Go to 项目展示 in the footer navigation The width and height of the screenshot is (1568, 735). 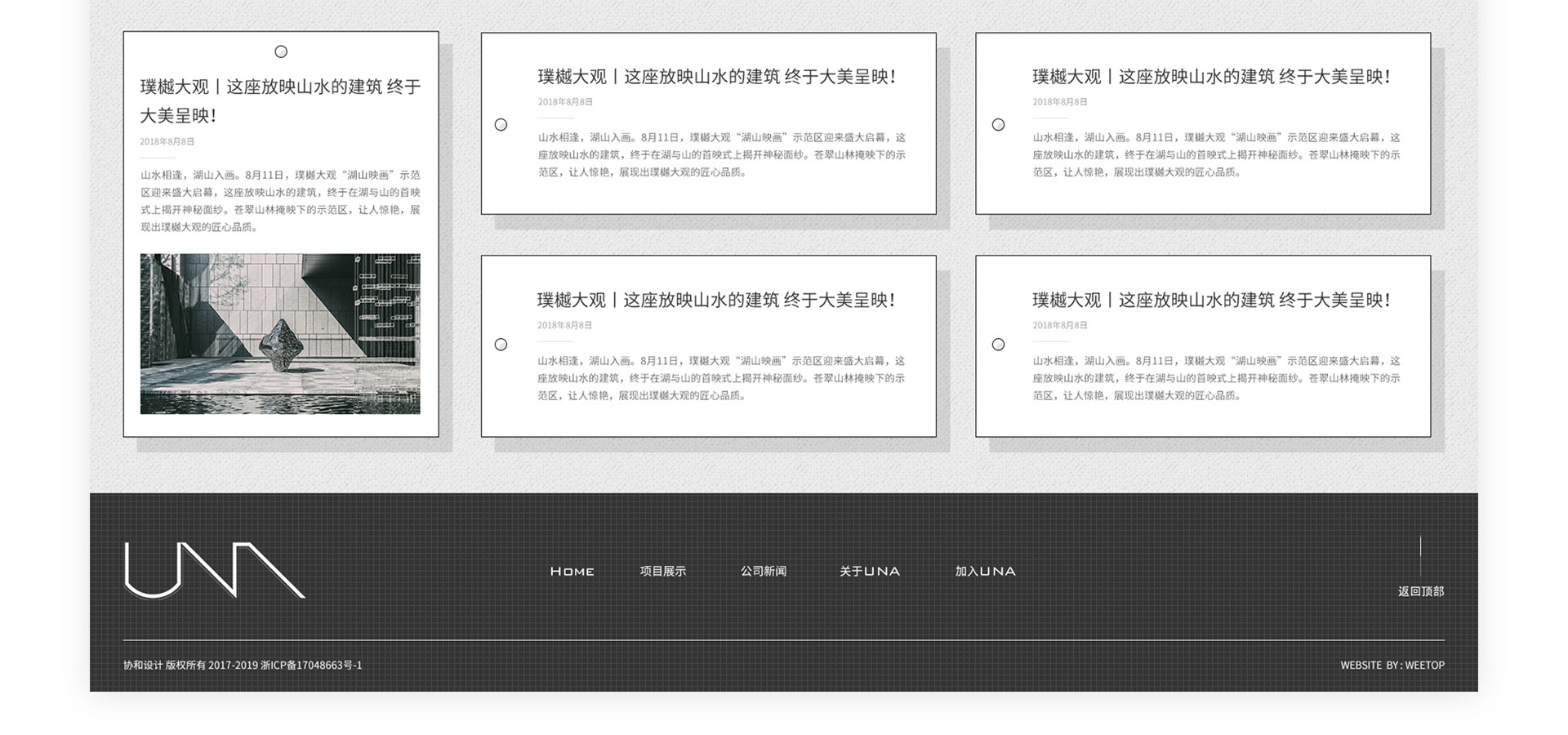662,572
